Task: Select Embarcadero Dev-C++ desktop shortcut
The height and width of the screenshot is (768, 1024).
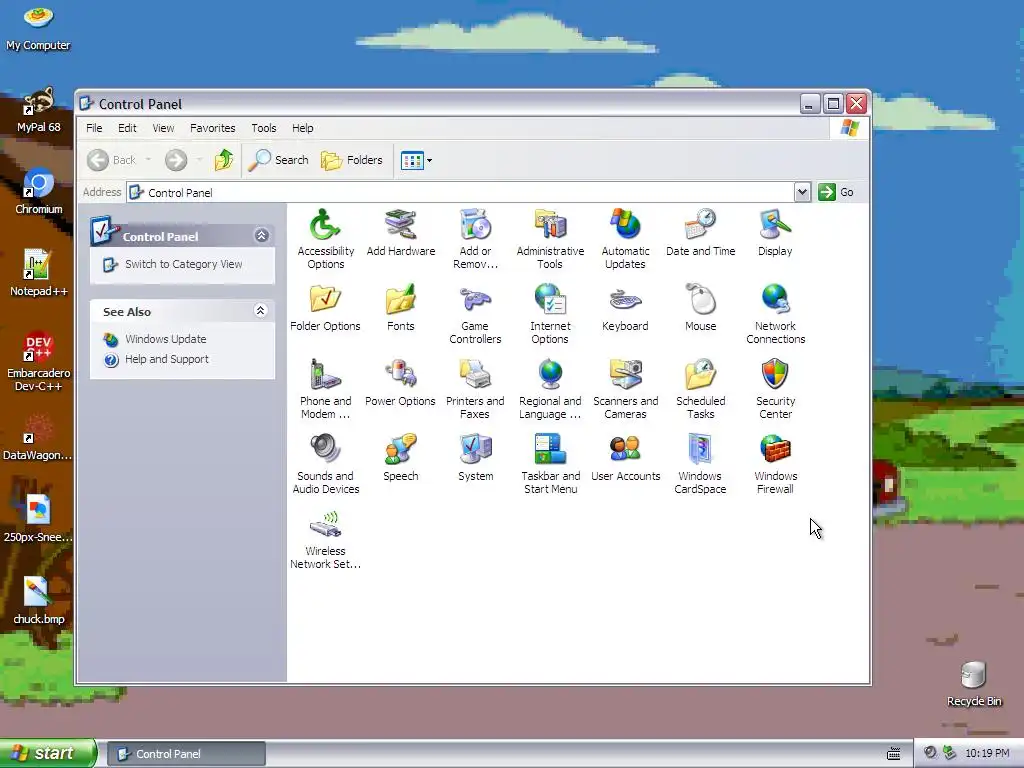Action: pos(39,361)
